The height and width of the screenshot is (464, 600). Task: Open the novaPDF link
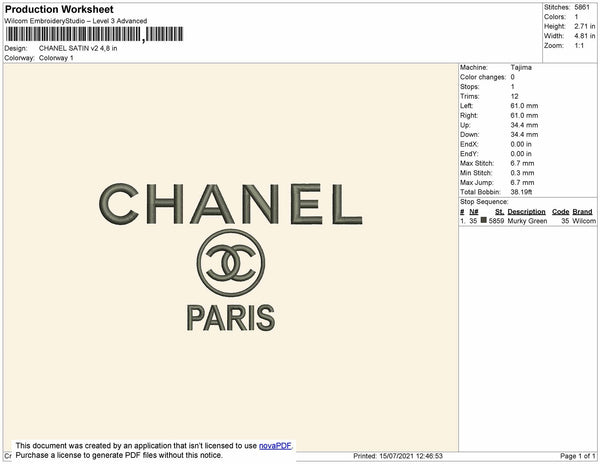(x=275, y=446)
